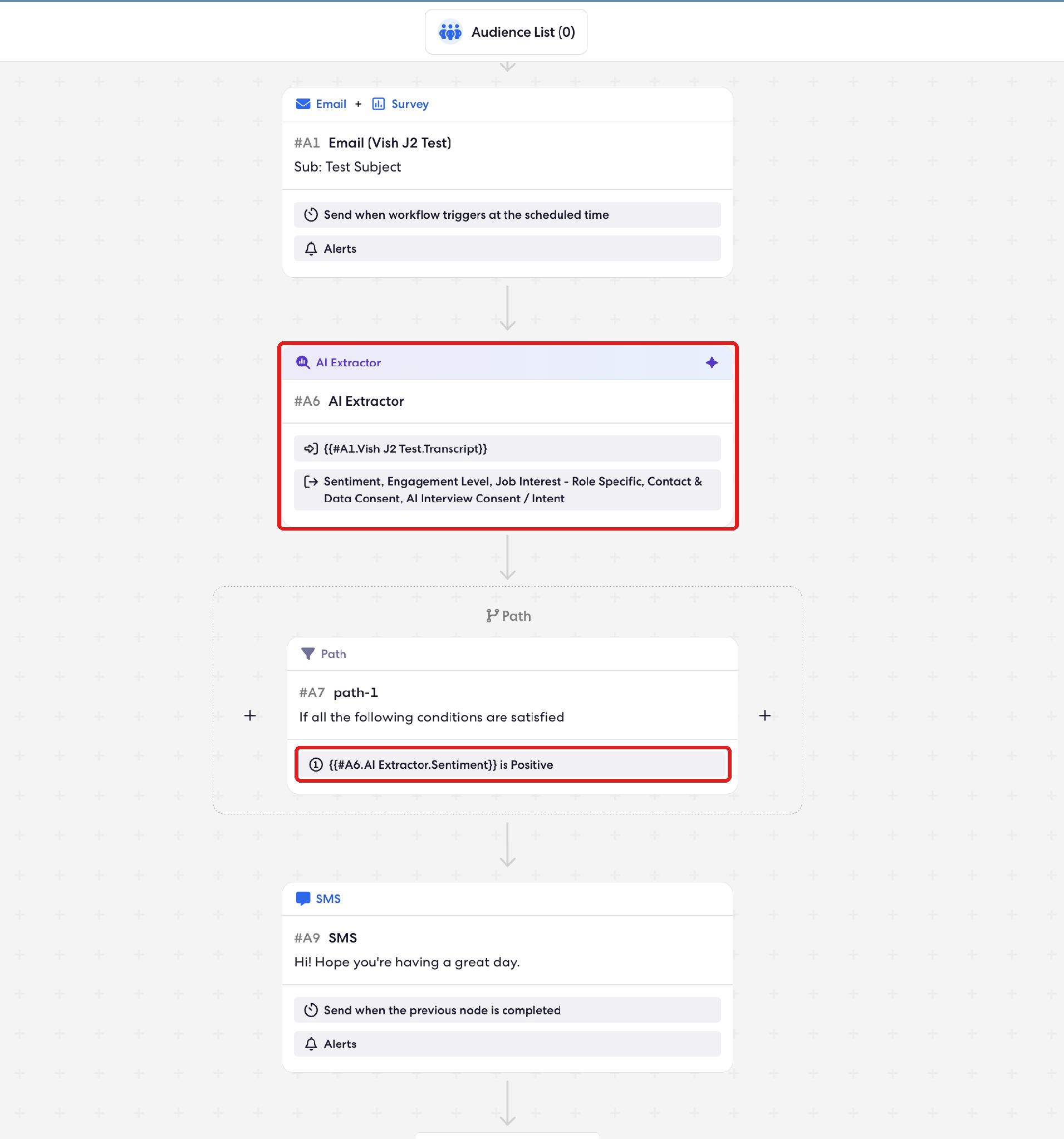Click bell icon in SMS node Alerts
Image resolution: width=1064 pixels, height=1139 pixels.
311,1044
